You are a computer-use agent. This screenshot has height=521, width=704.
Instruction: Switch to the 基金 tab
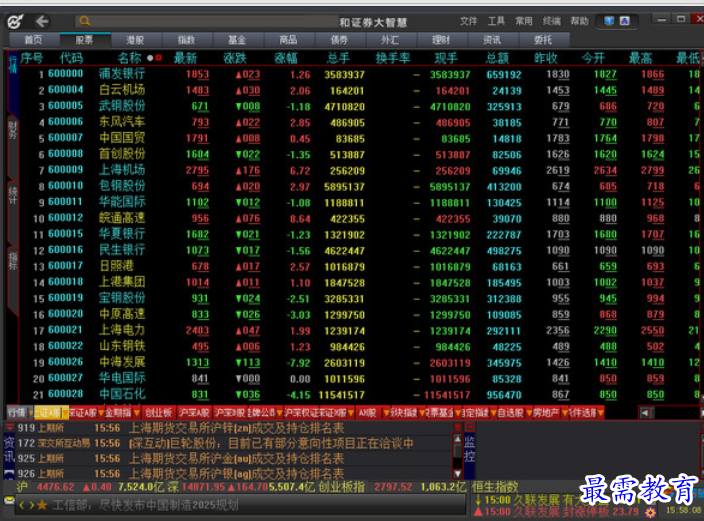click(x=237, y=40)
